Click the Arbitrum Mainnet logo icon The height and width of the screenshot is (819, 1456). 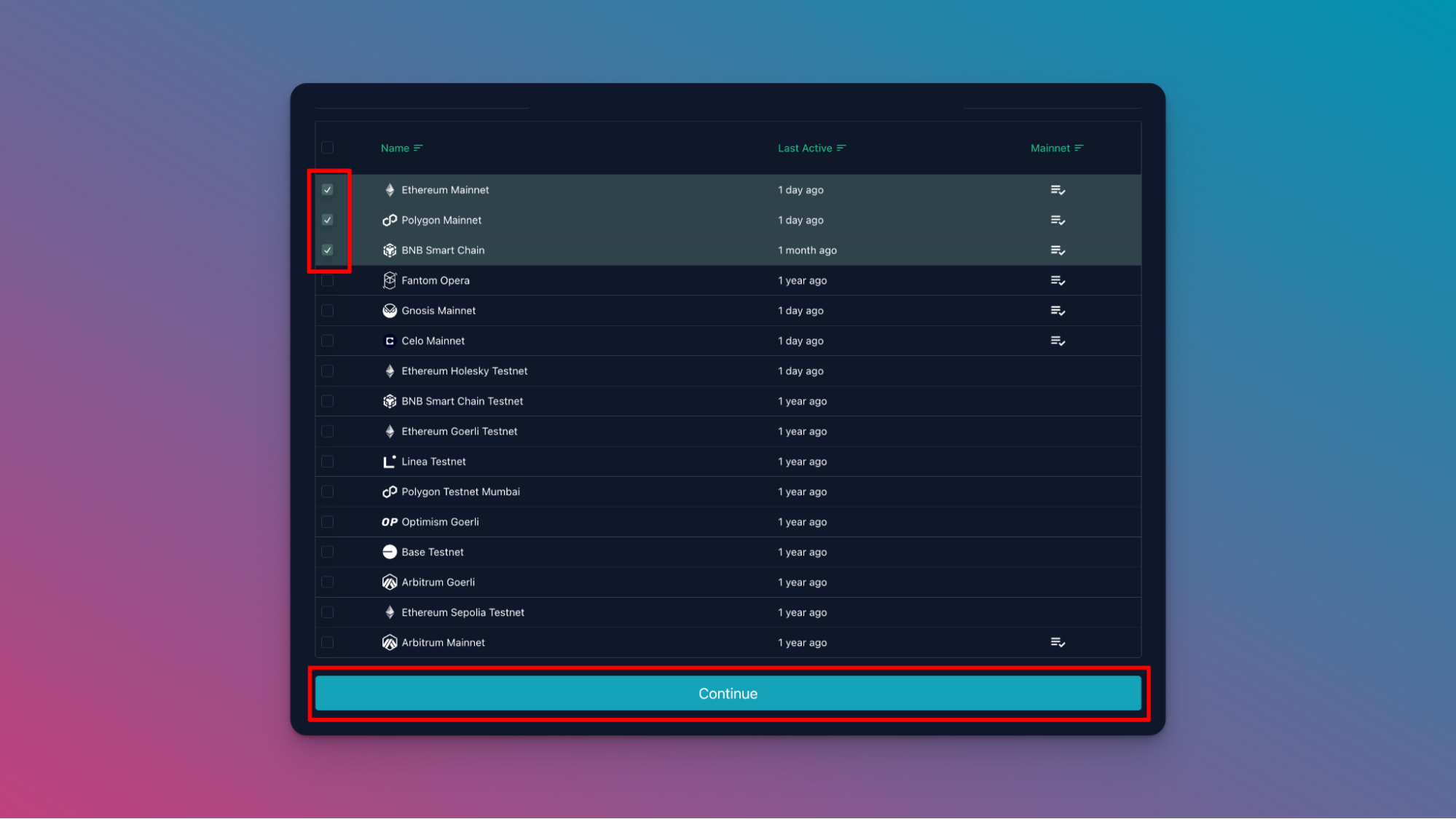click(x=390, y=643)
